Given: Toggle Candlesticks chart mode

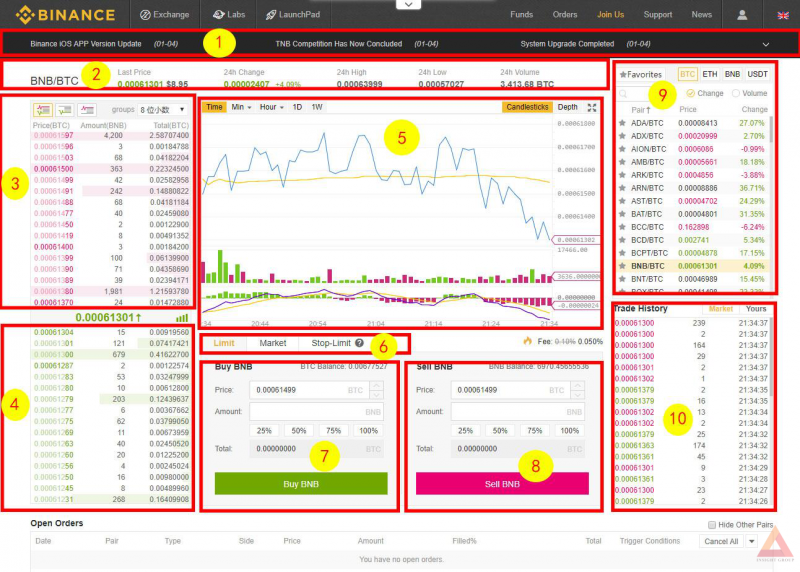Looking at the screenshot, I should point(527,107).
